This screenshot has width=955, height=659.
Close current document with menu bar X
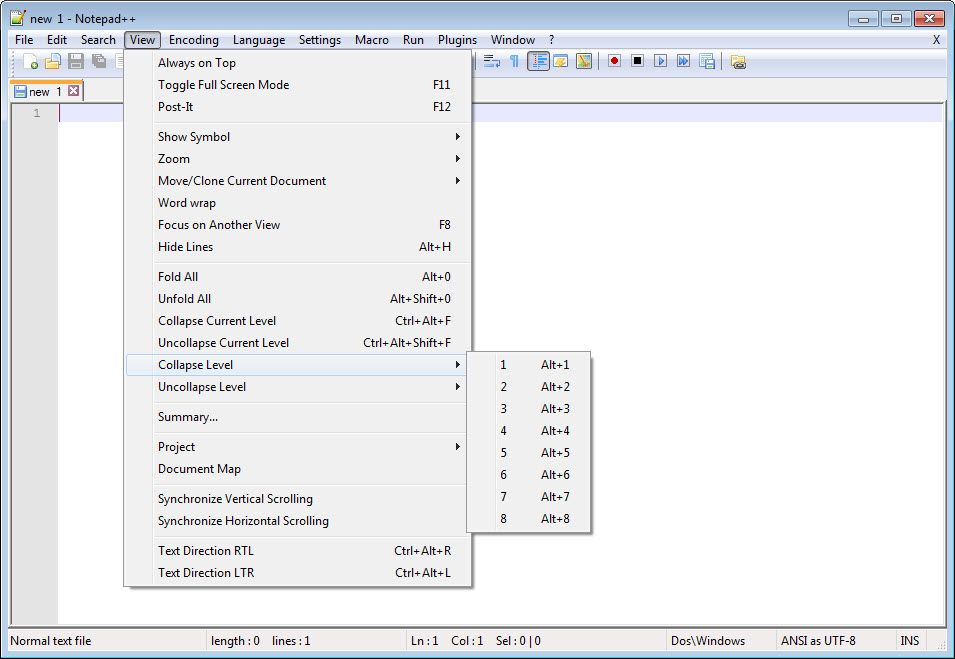tap(936, 40)
